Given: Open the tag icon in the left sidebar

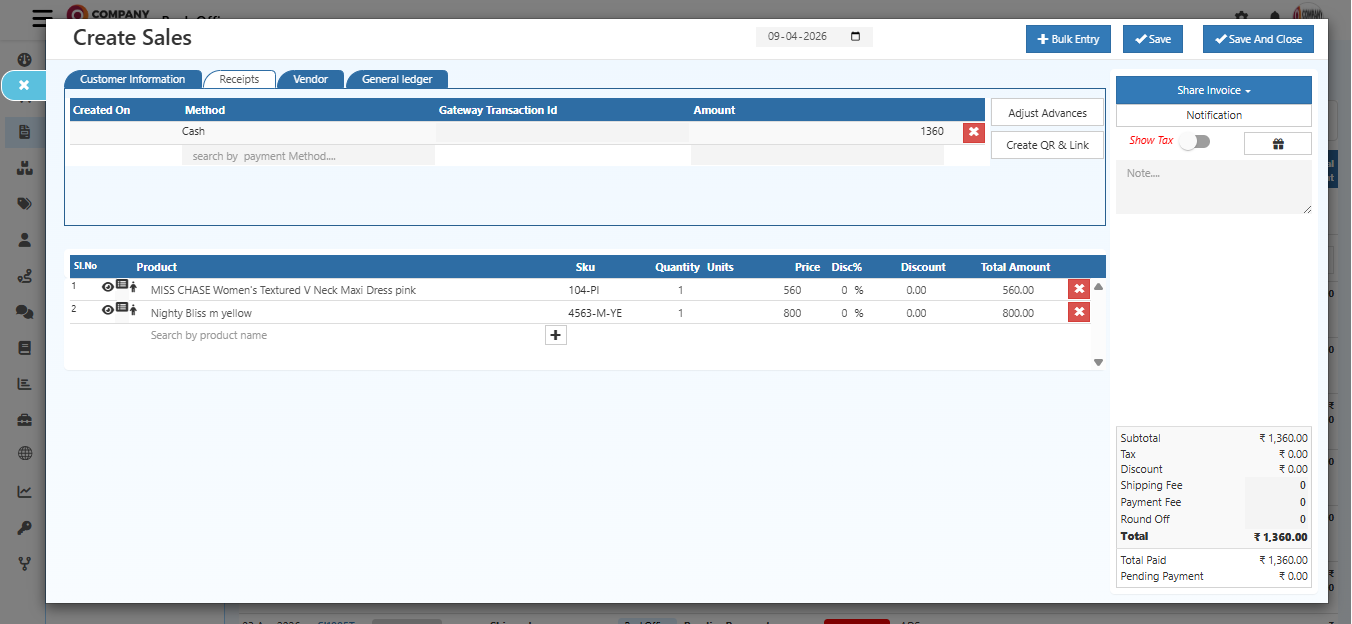Looking at the screenshot, I should [x=24, y=203].
